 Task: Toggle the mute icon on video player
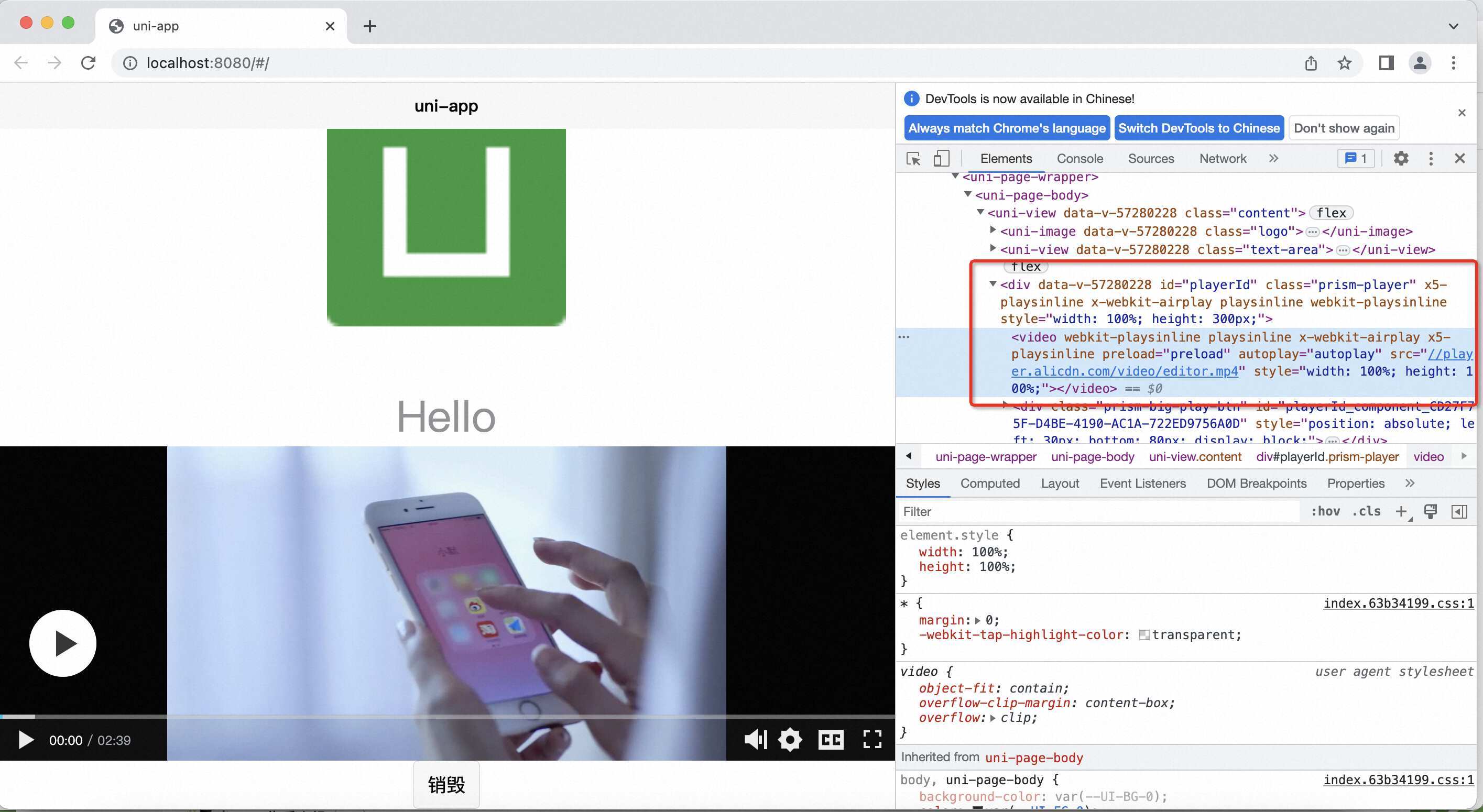pyautogui.click(x=756, y=740)
